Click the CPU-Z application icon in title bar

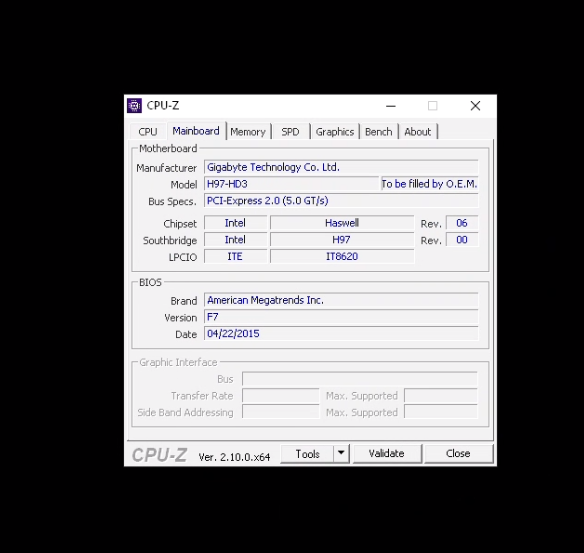[134, 106]
